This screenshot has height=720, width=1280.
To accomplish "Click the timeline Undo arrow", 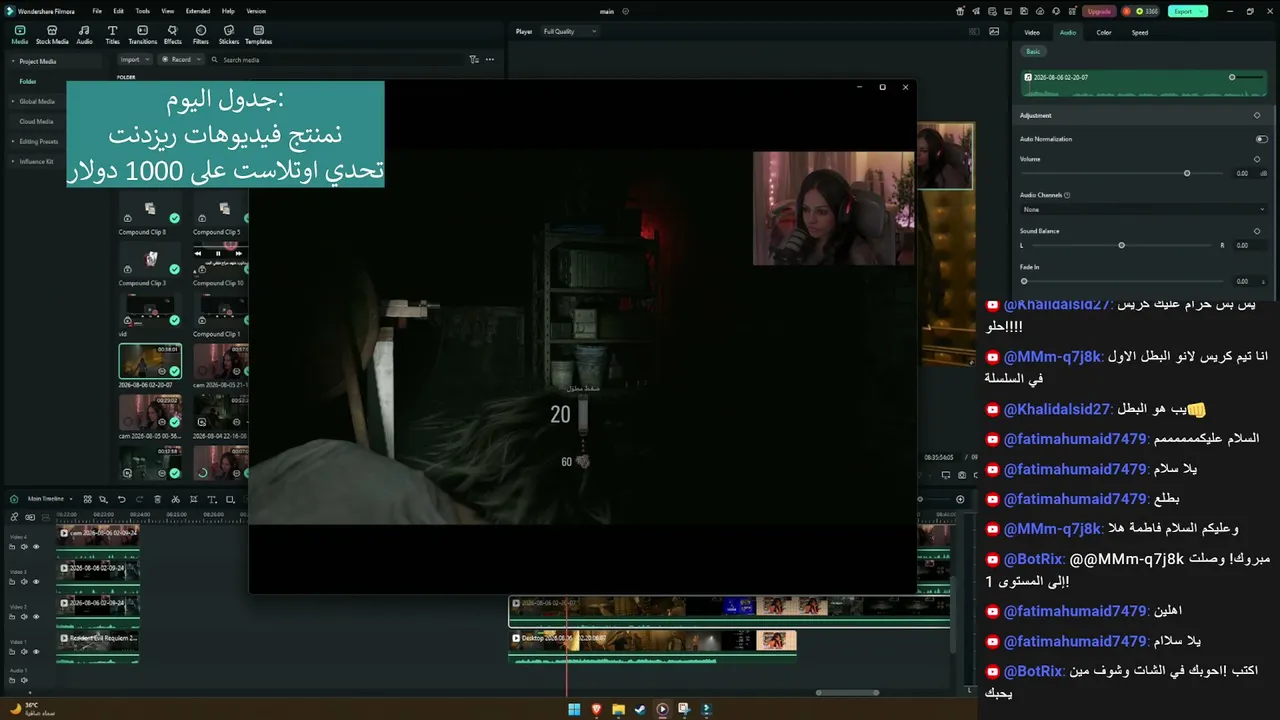I will (x=121, y=499).
